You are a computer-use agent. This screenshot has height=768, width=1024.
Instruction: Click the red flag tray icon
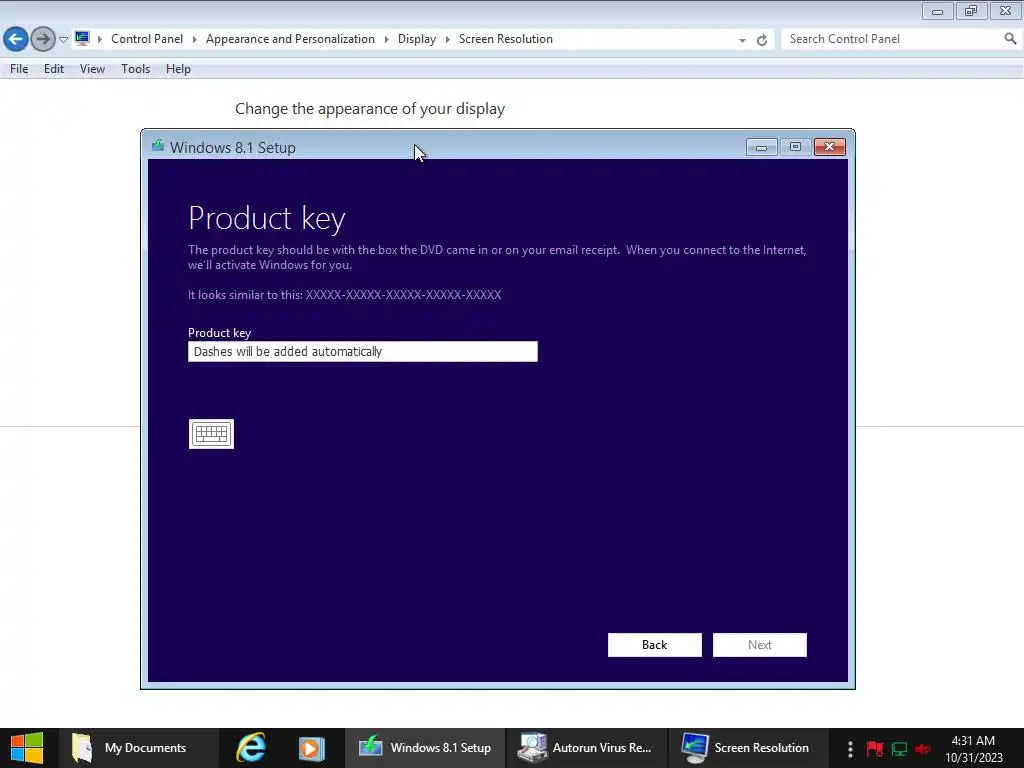pos(874,748)
